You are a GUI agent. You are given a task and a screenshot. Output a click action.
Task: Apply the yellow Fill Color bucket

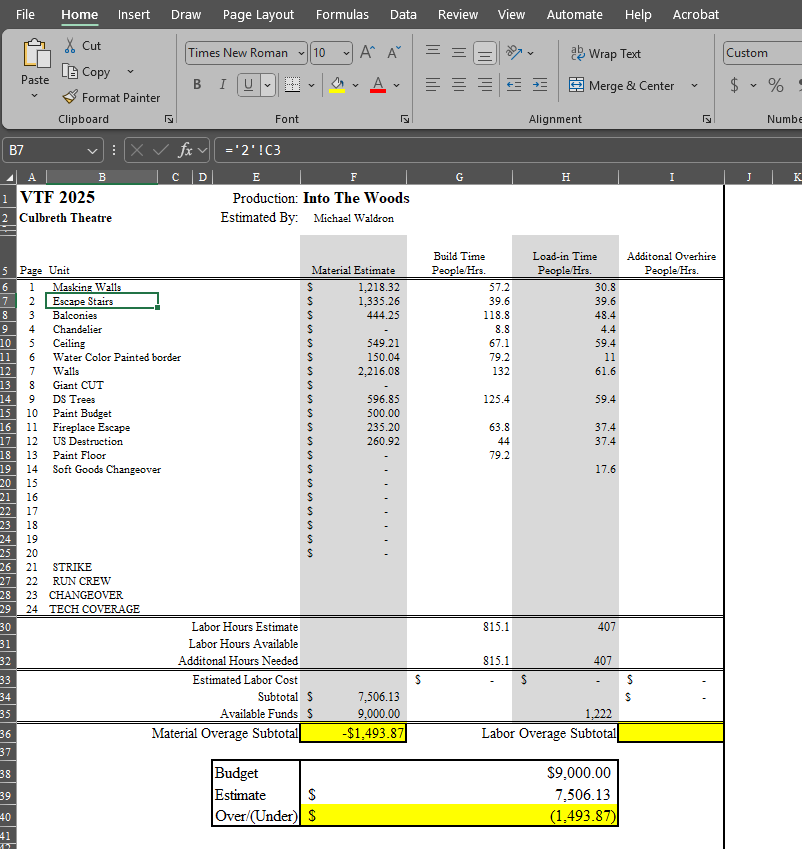pos(337,84)
